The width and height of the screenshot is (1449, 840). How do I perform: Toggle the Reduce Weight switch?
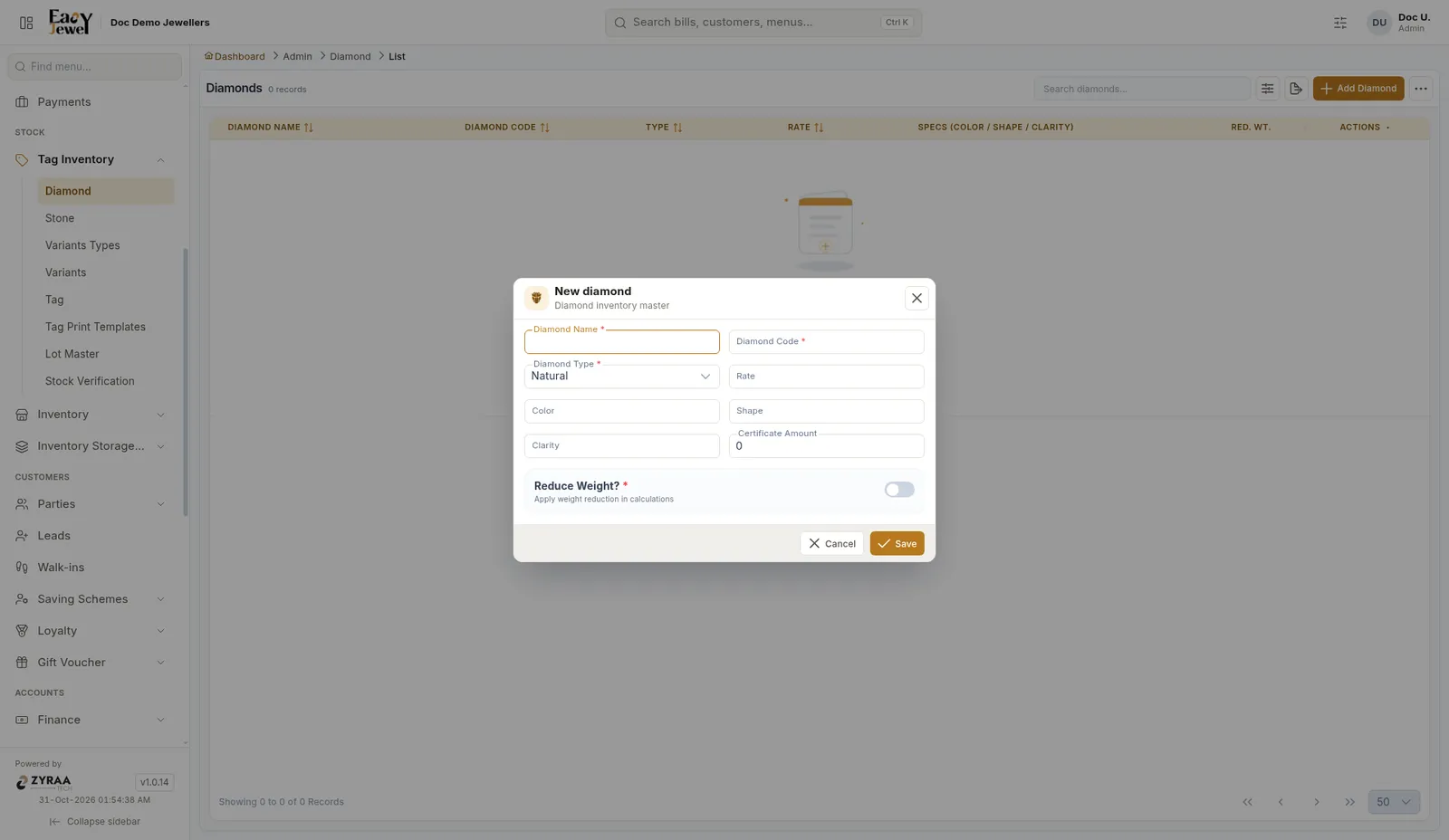[899, 490]
